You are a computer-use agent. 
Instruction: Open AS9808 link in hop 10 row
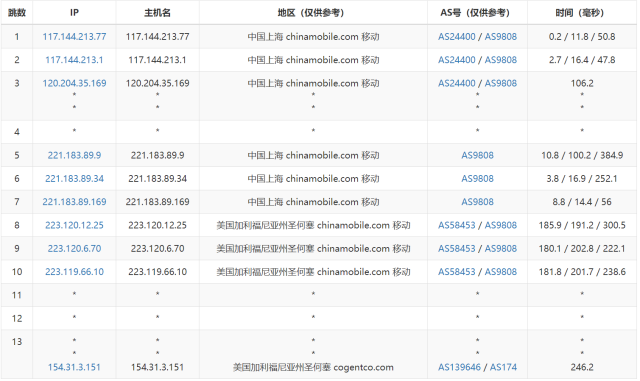click(x=501, y=272)
